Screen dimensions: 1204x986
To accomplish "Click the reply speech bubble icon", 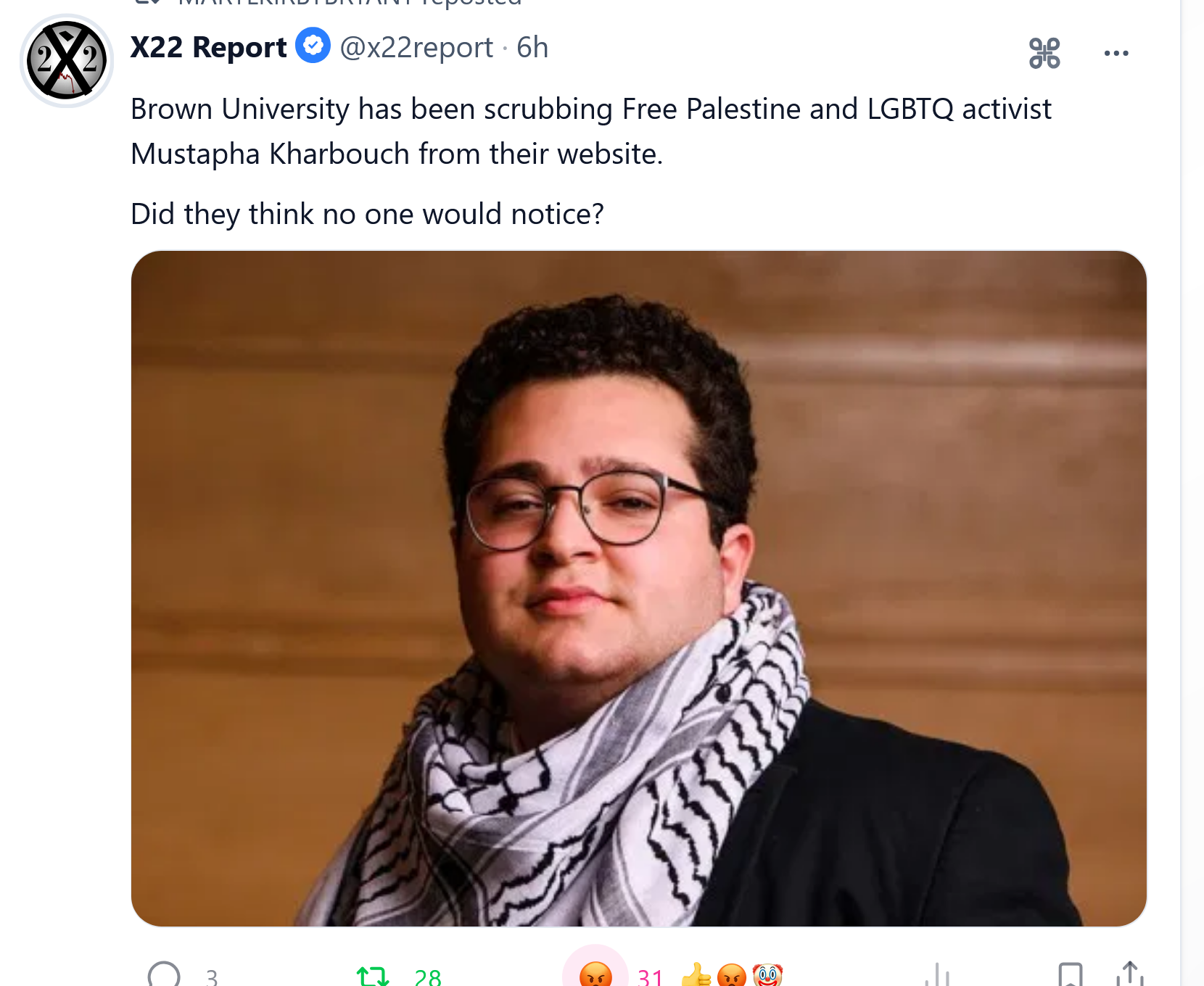I will click(164, 975).
